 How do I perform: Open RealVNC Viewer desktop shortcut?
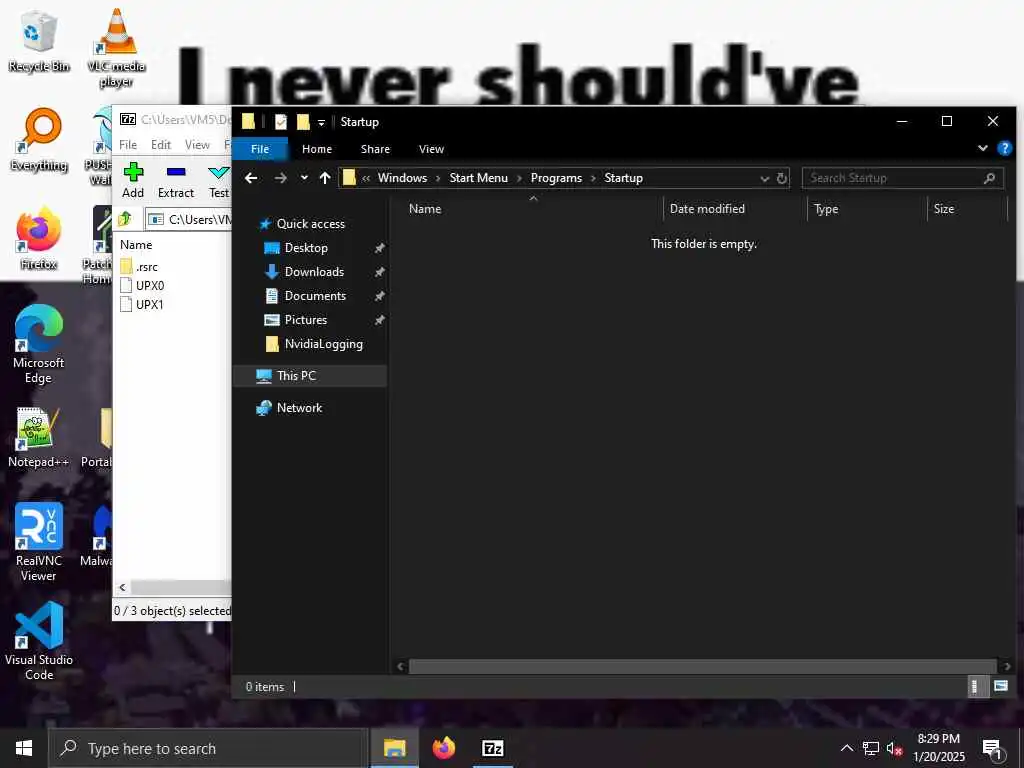pyautogui.click(x=39, y=542)
